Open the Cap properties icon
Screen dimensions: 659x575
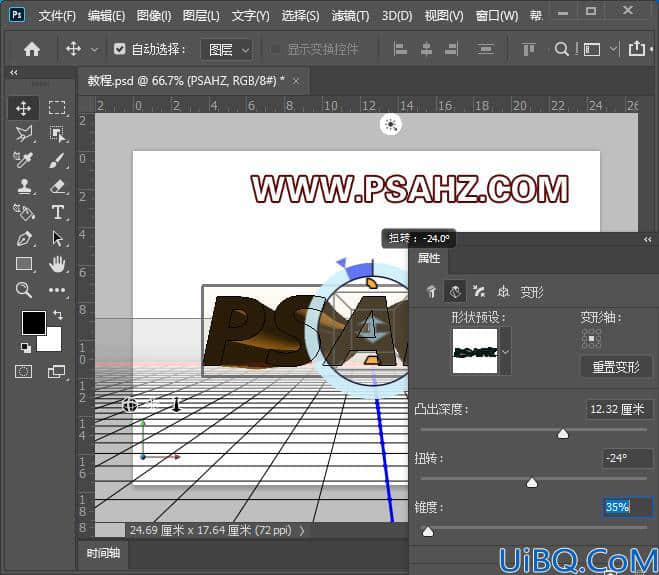478,291
